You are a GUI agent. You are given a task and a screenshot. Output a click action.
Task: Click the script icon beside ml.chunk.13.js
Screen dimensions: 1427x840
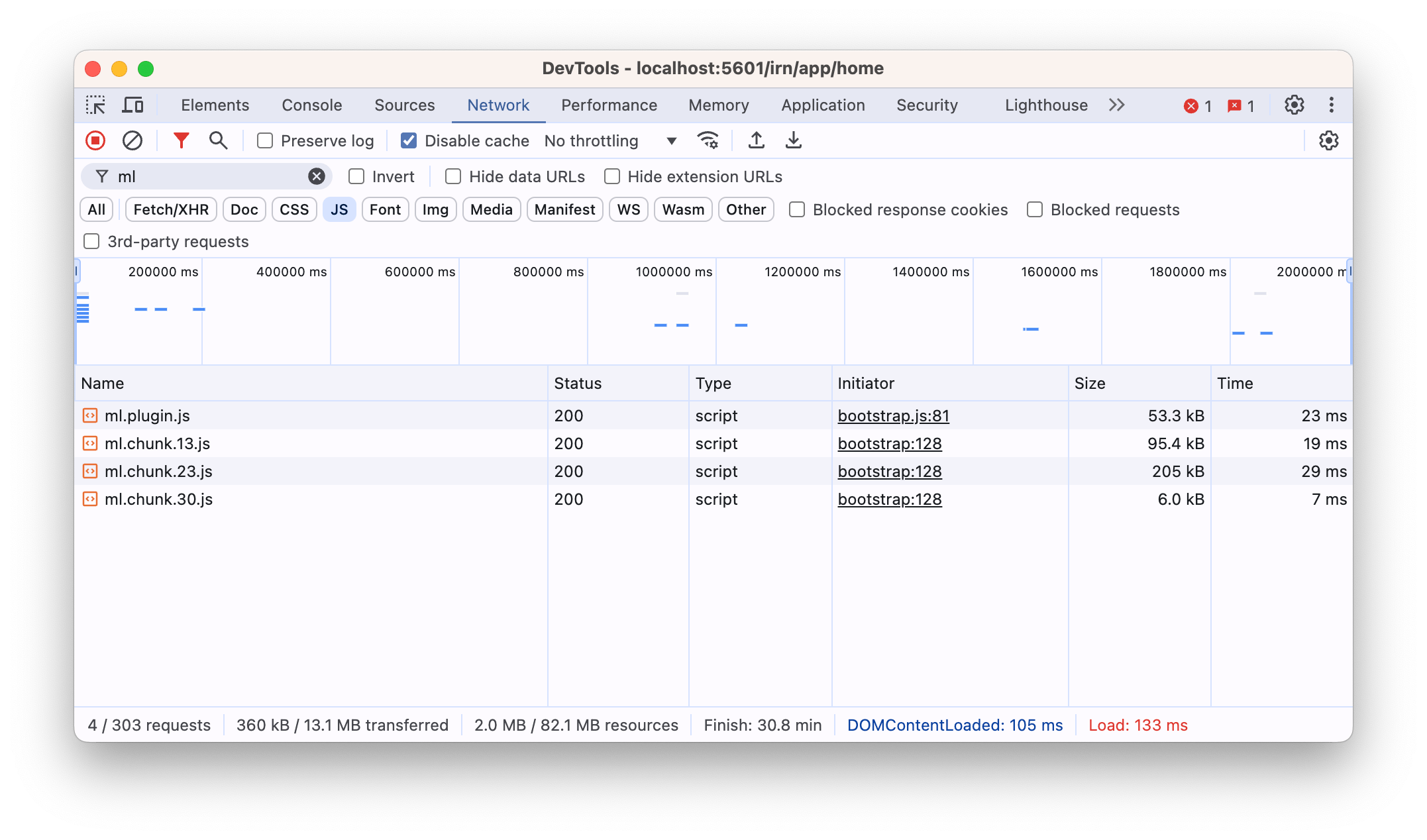tap(90, 443)
